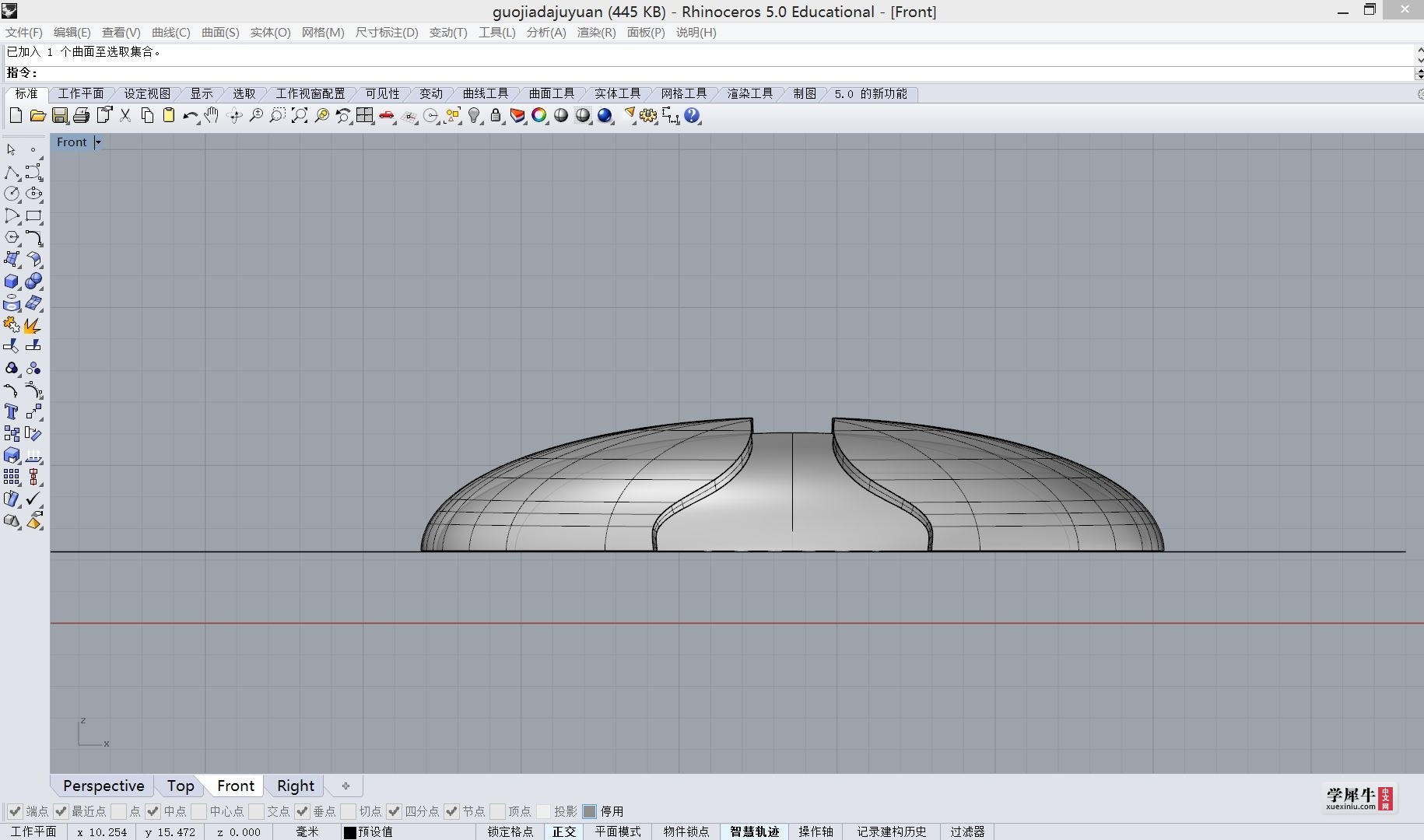
Task: Open the 分析(A) menu
Action: point(546,32)
